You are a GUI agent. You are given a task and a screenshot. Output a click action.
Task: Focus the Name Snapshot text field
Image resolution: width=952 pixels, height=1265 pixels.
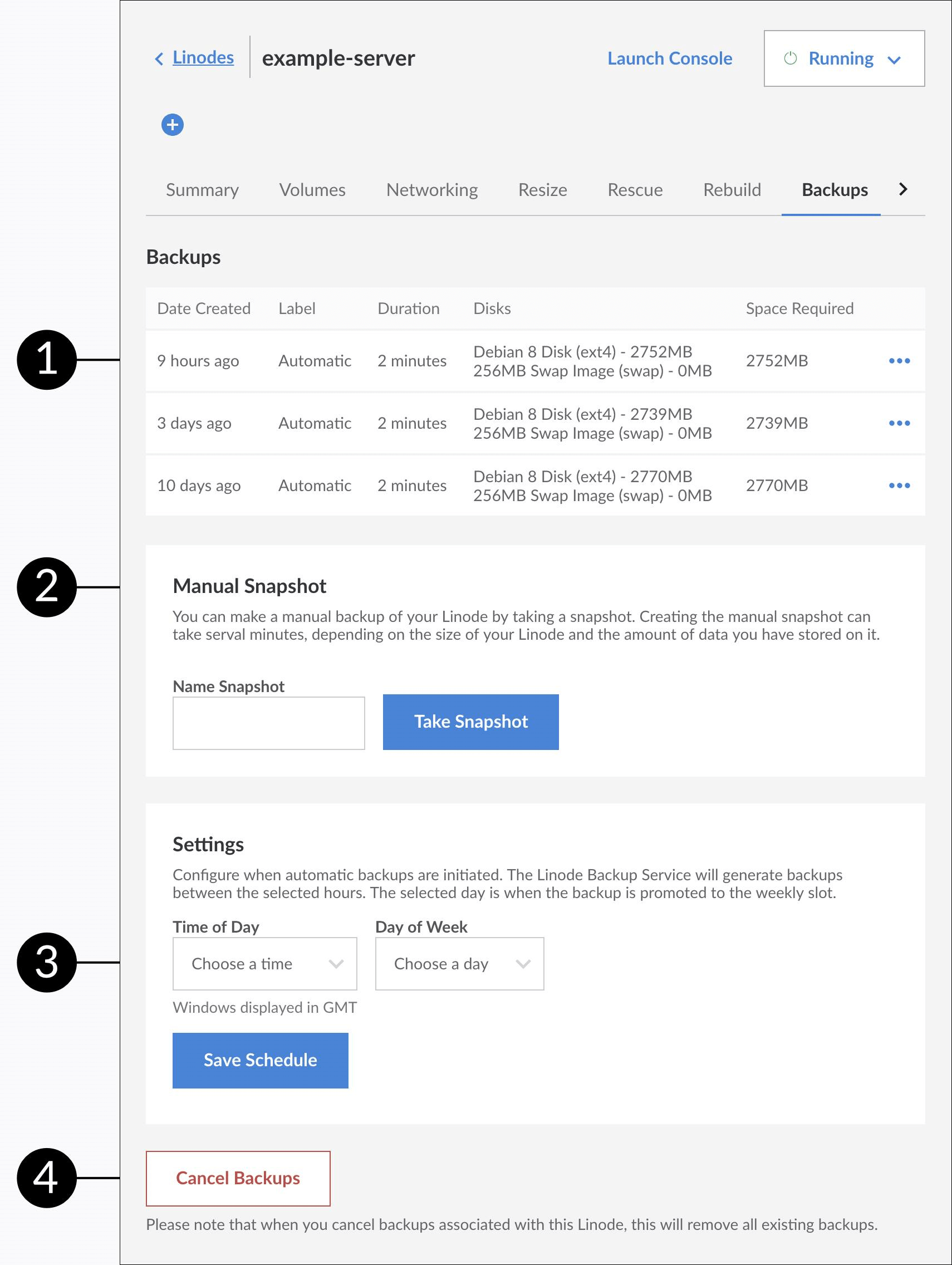click(x=269, y=723)
